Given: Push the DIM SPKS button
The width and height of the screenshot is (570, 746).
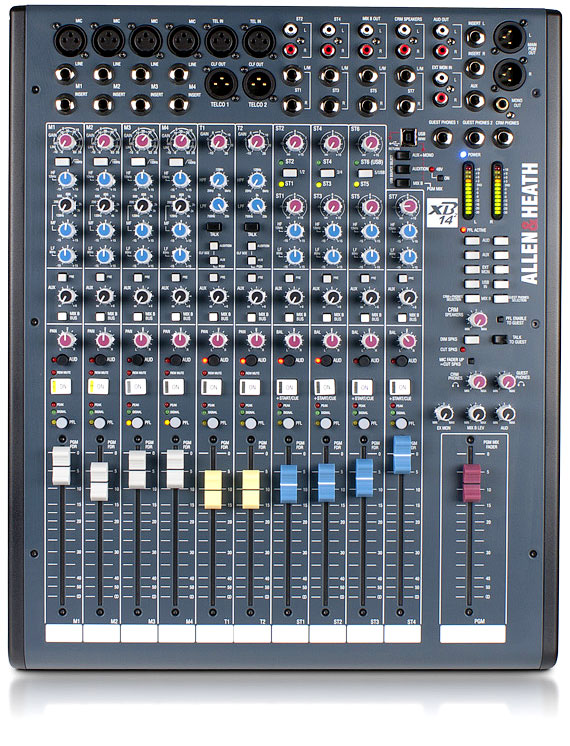Looking at the screenshot, I should (x=472, y=340).
